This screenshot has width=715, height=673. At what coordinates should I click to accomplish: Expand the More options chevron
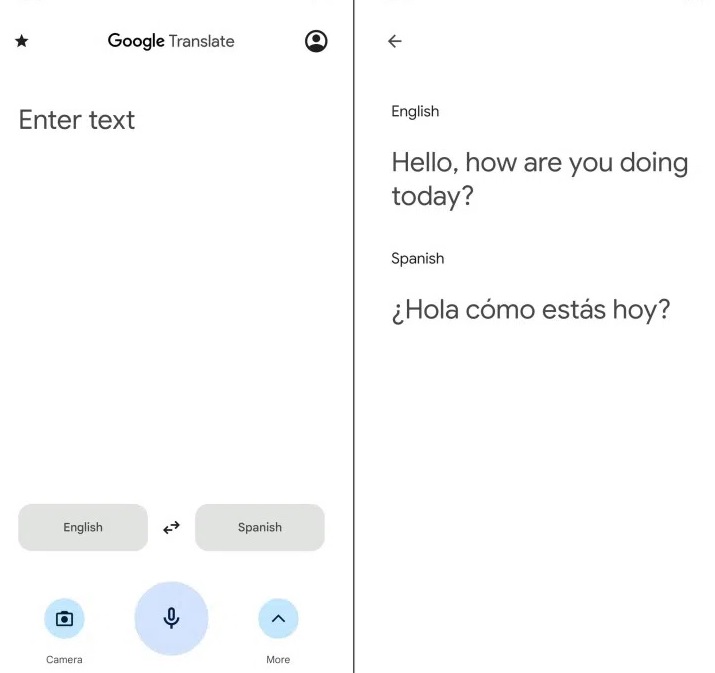pyautogui.click(x=278, y=619)
